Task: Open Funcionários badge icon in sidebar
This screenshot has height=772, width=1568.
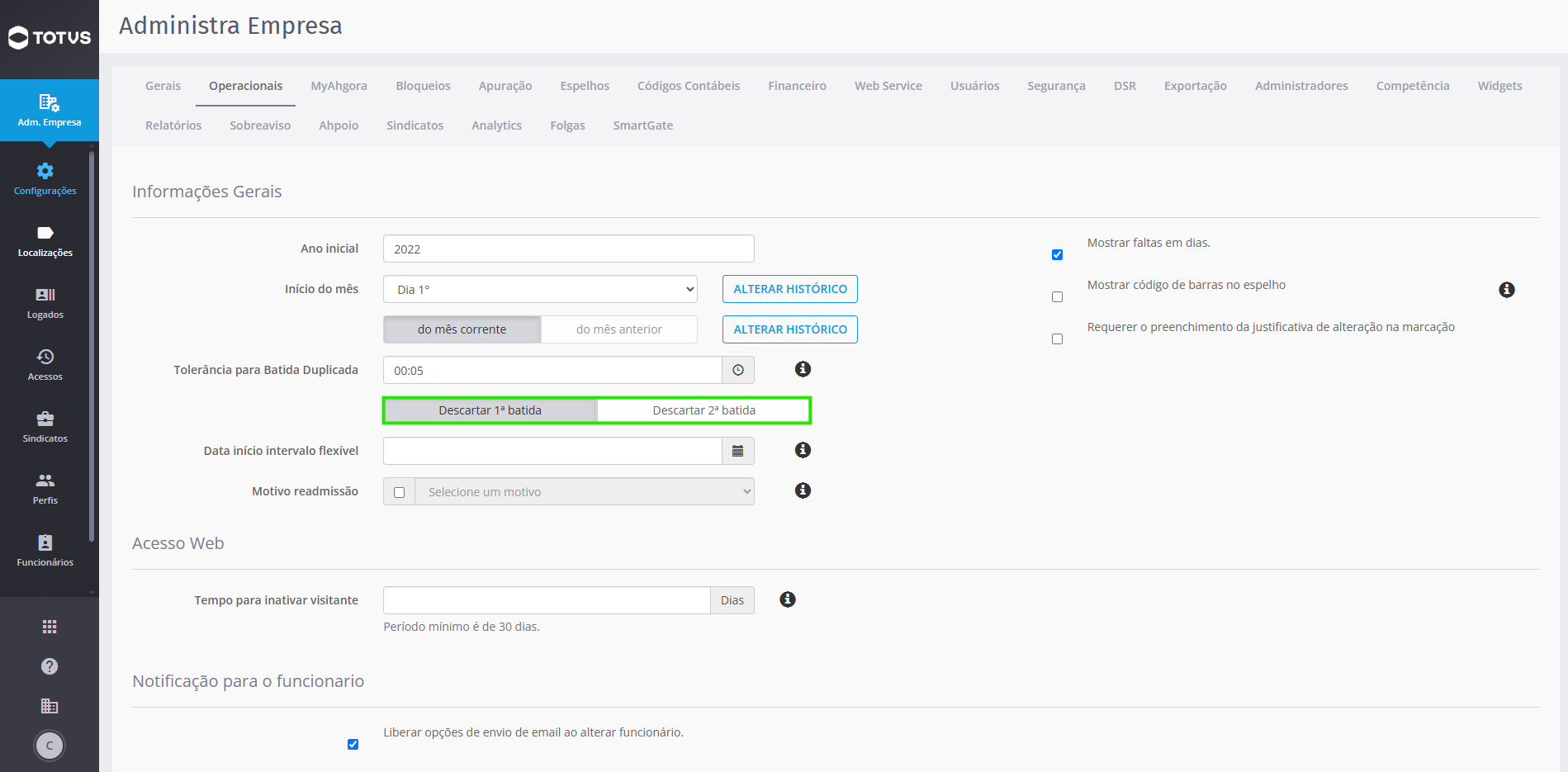Action: coord(45,542)
